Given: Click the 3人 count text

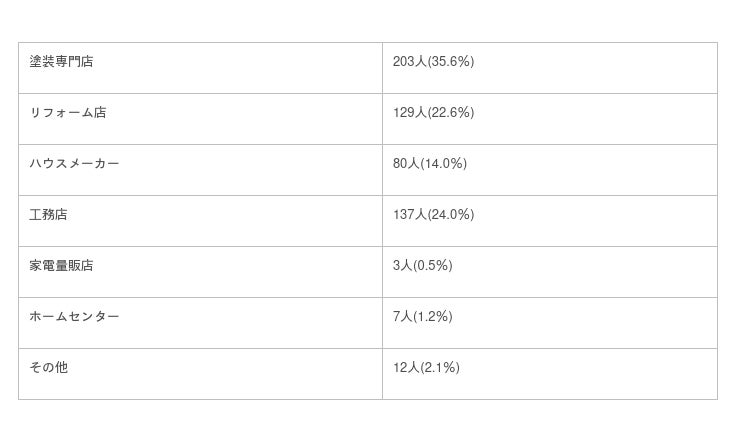Looking at the screenshot, I should click(402, 266).
